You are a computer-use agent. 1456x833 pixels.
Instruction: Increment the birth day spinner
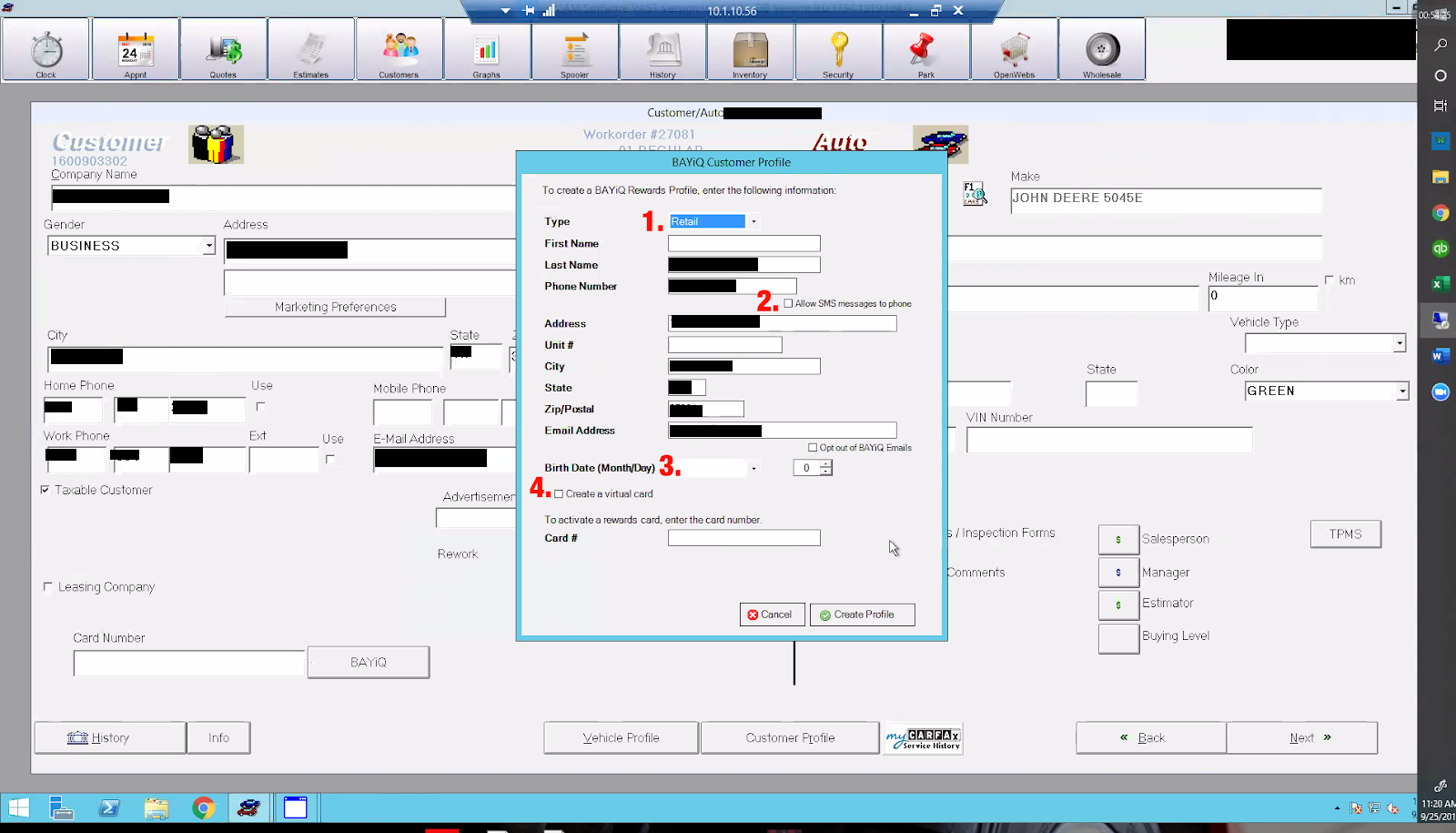(825, 464)
